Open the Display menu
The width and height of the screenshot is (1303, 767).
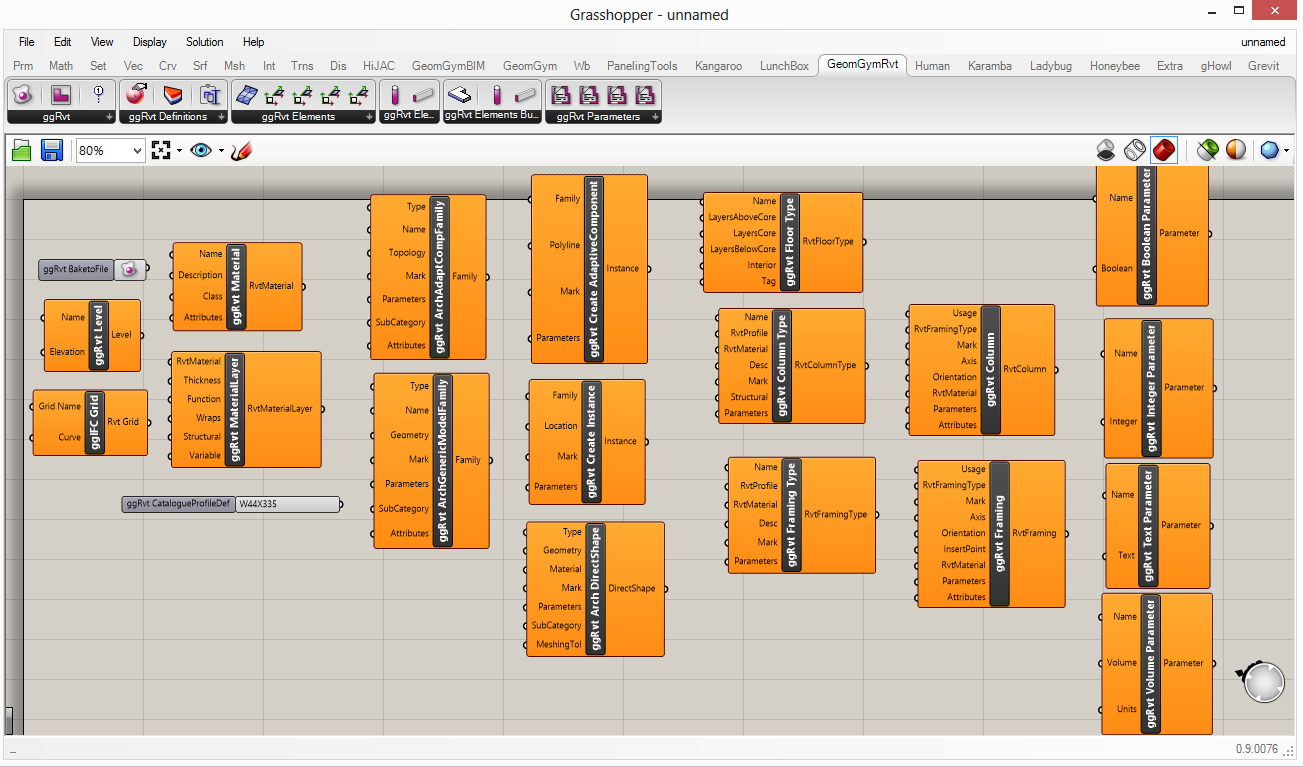click(150, 42)
